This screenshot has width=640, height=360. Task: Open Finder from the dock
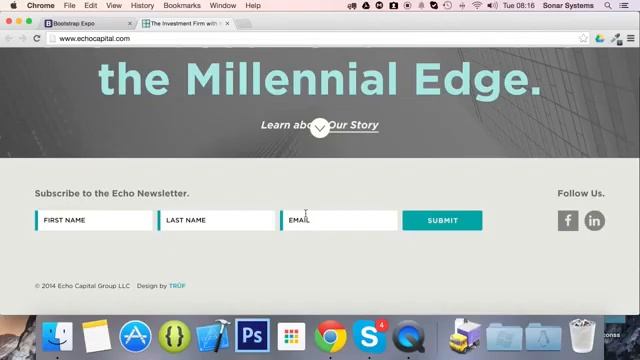(57, 336)
